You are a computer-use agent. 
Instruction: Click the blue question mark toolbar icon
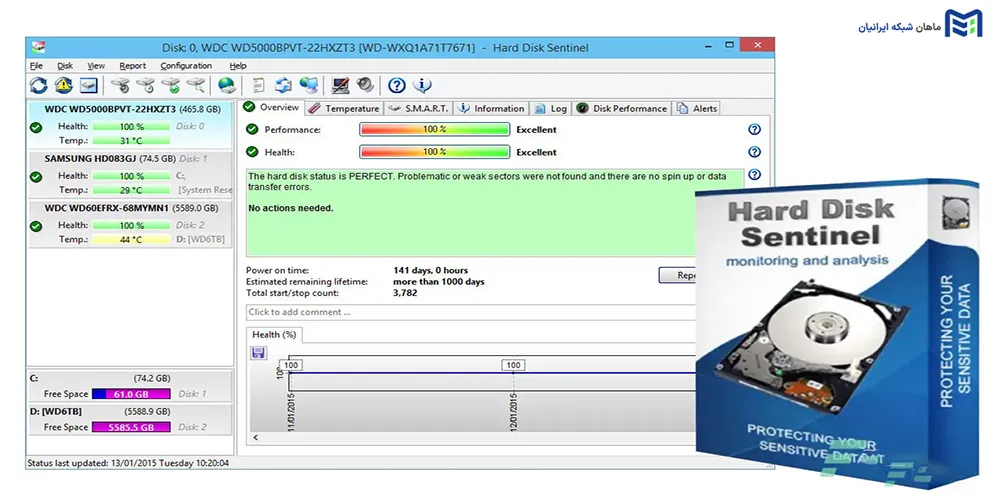coord(397,85)
